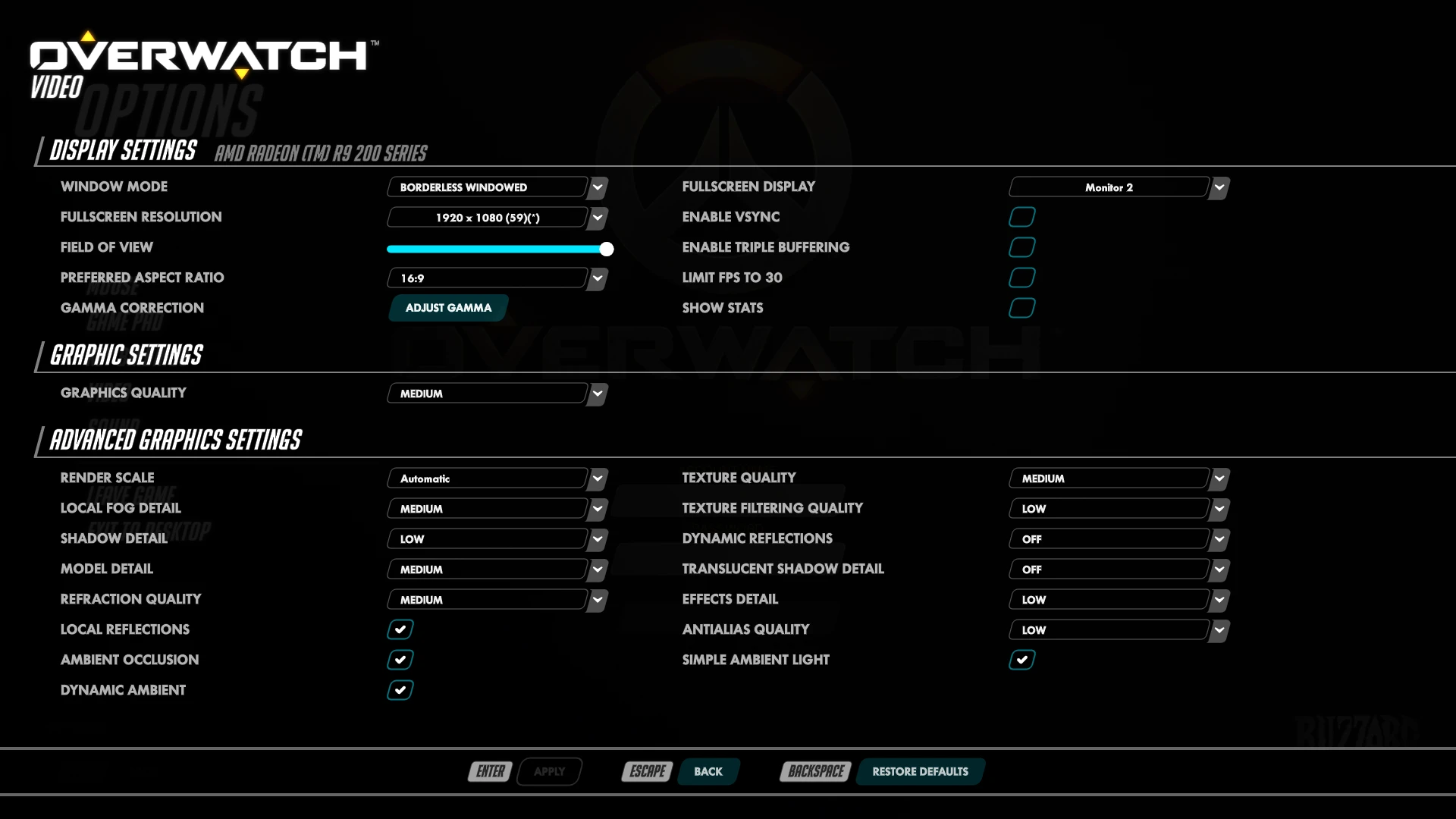The height and width of the screenshot is (819, 1456).
Task: Click the dropdown arrow for Shadow Detail
Action: [x=598, y=538]
